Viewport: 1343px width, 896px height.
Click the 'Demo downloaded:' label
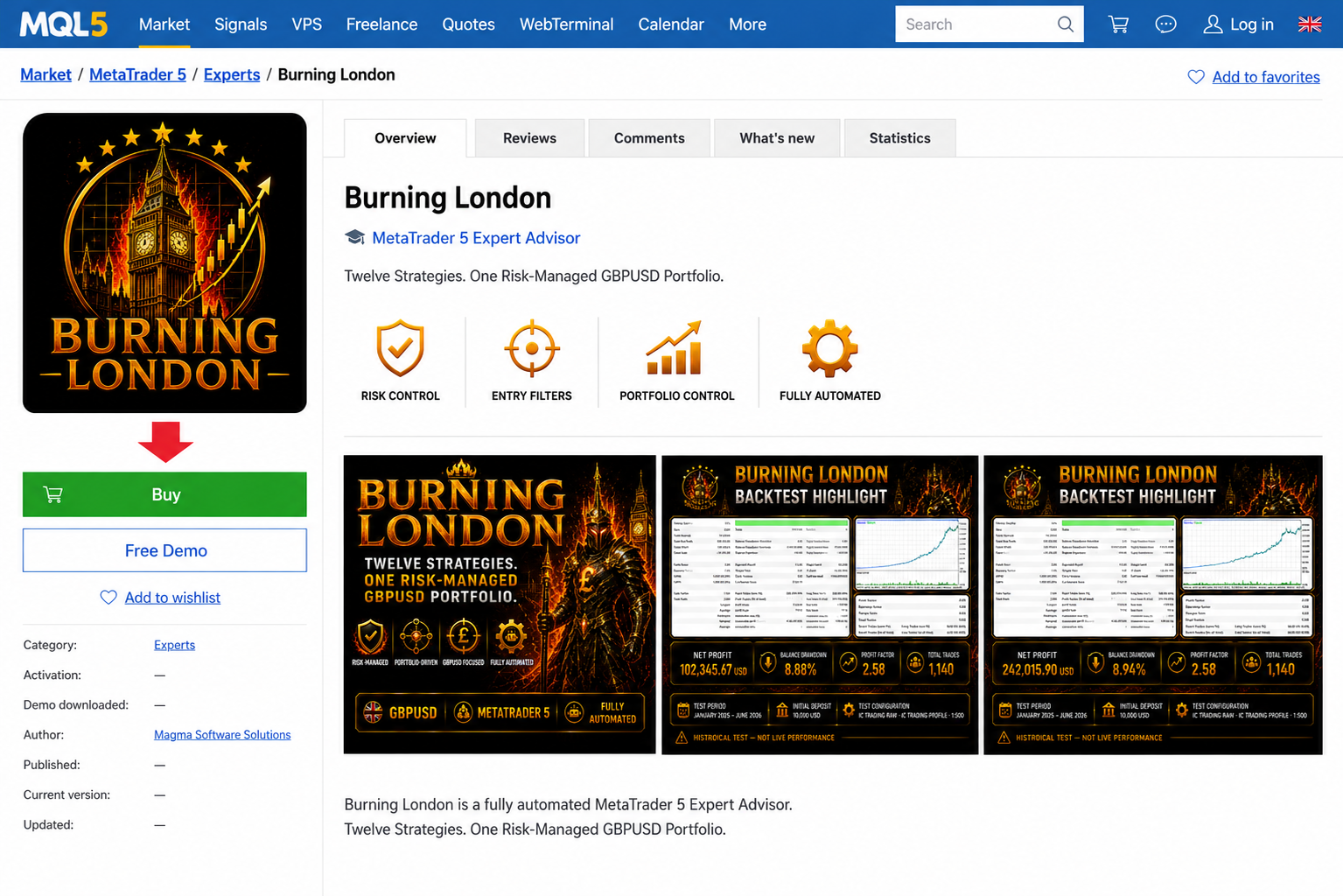[x=76, y=704]
